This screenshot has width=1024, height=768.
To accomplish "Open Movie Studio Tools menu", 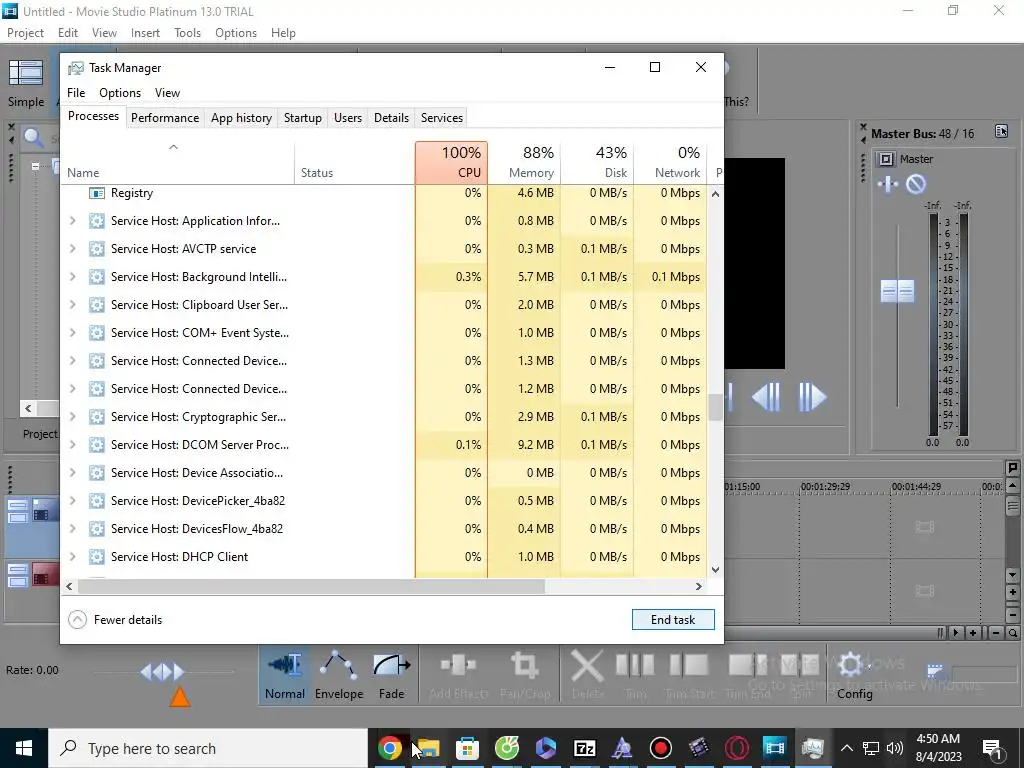I will (187, 33).
